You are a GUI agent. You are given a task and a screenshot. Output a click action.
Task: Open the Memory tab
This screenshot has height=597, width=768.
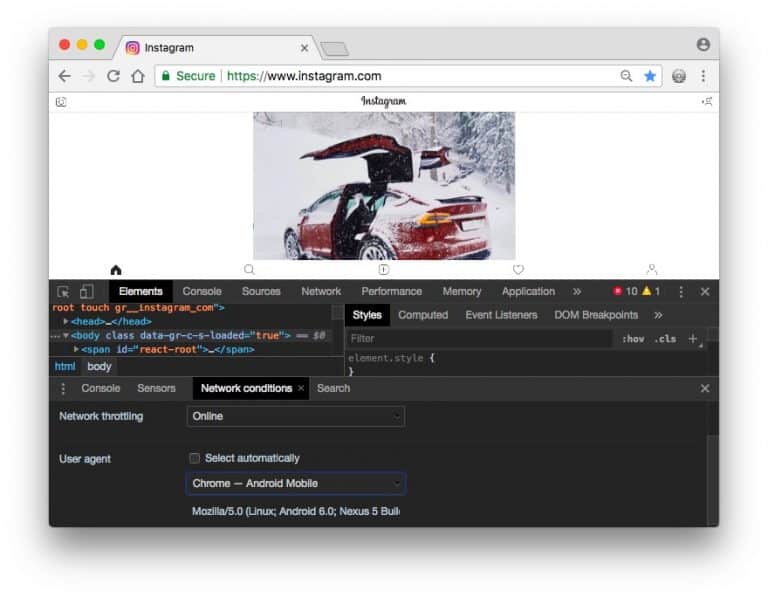point(462,291)
